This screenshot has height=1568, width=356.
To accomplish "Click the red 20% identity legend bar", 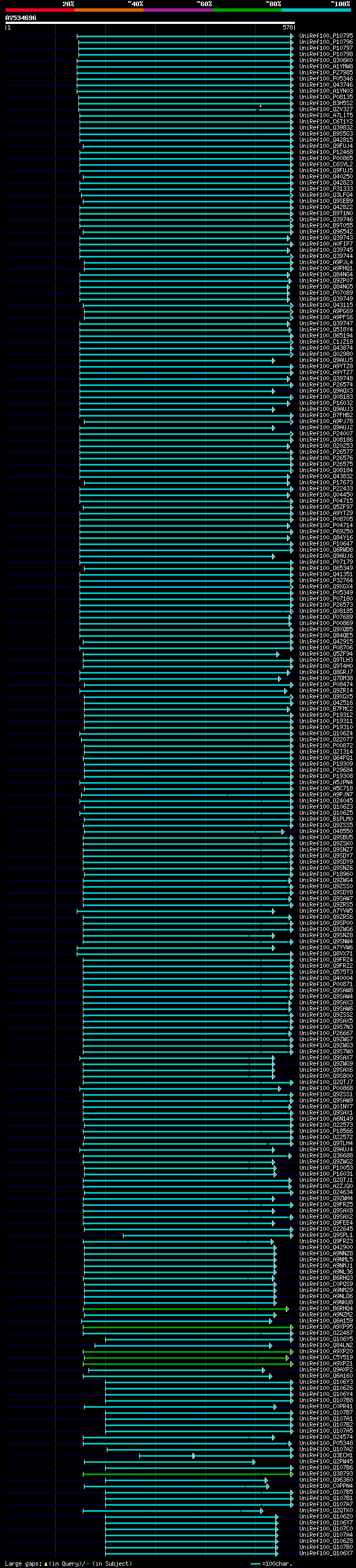I will point(39,10).
